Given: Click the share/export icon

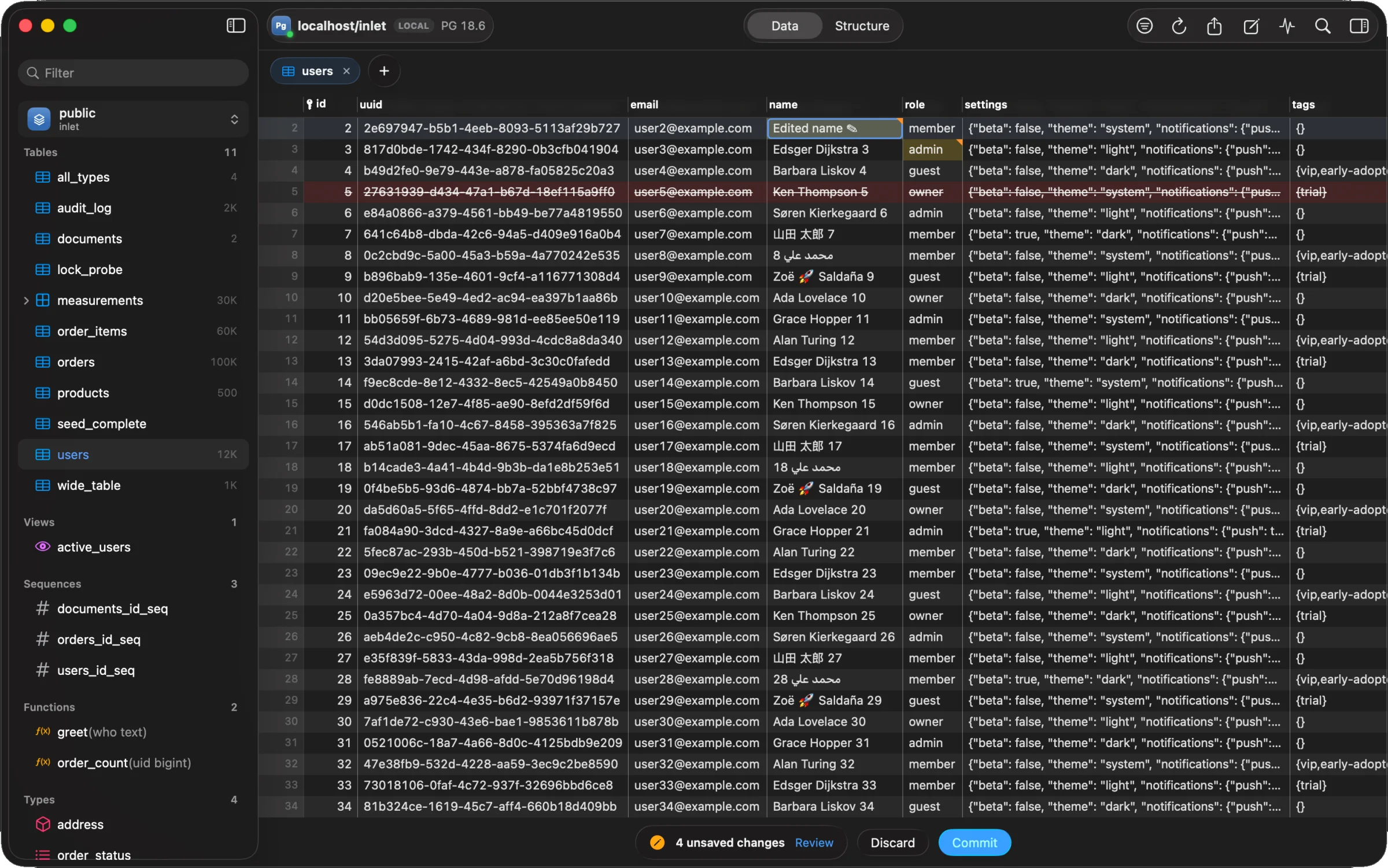Looking at the screenshot, I should coord(1214,26).
